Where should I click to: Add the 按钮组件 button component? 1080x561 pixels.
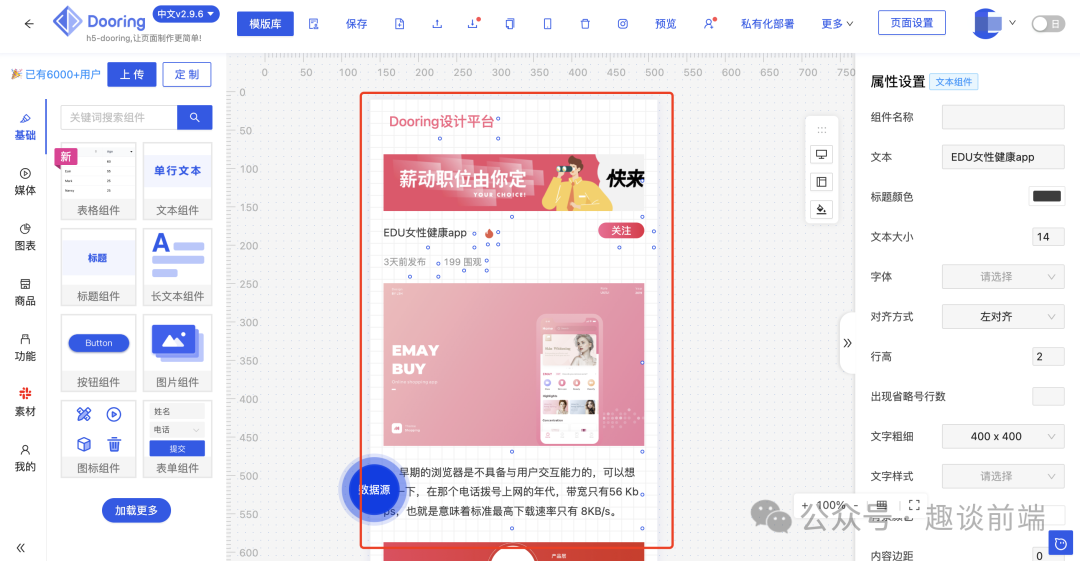pos(98,353)
